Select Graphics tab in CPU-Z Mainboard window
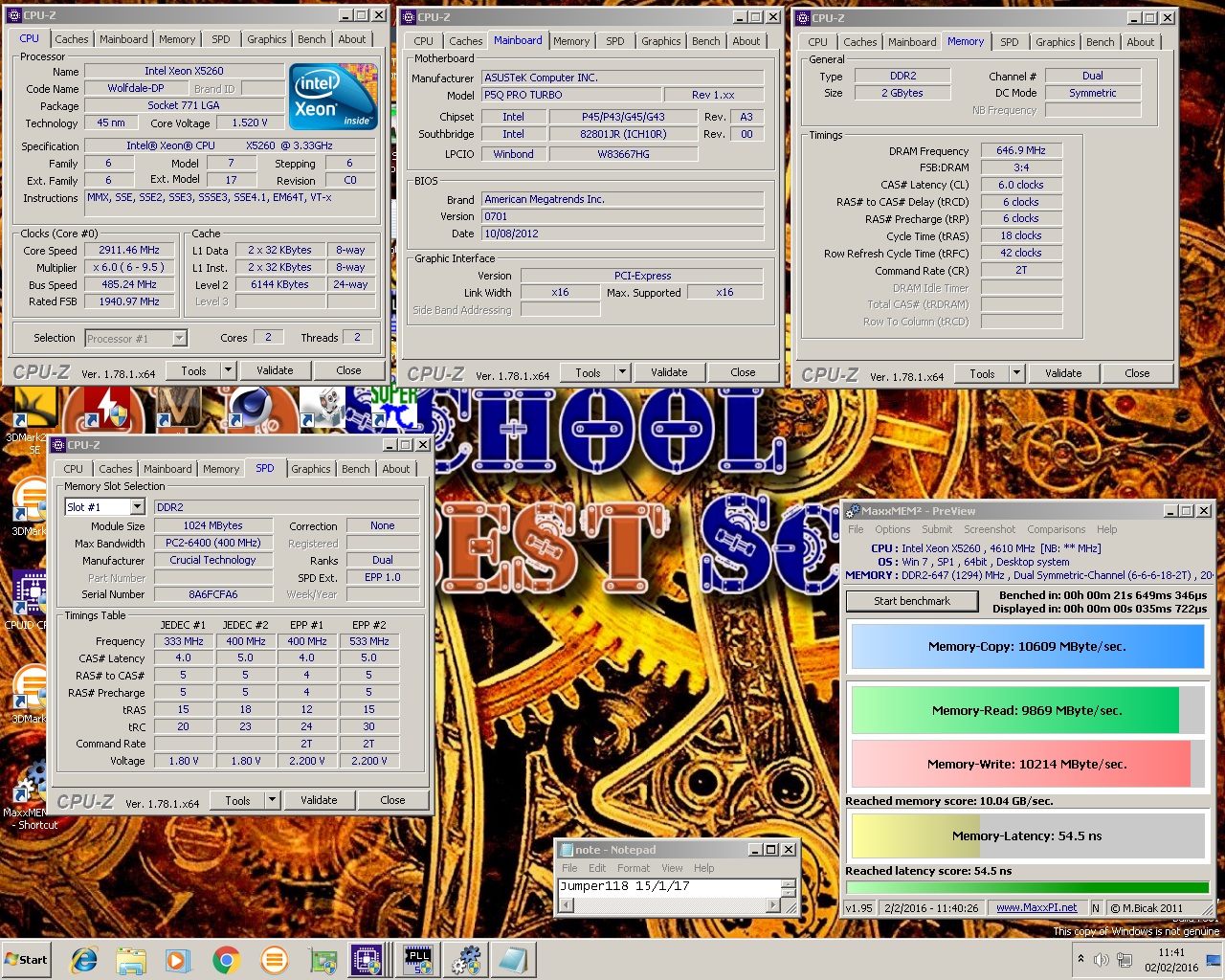This screenshot has width=1225, height=980. click(x=661, y=41)
